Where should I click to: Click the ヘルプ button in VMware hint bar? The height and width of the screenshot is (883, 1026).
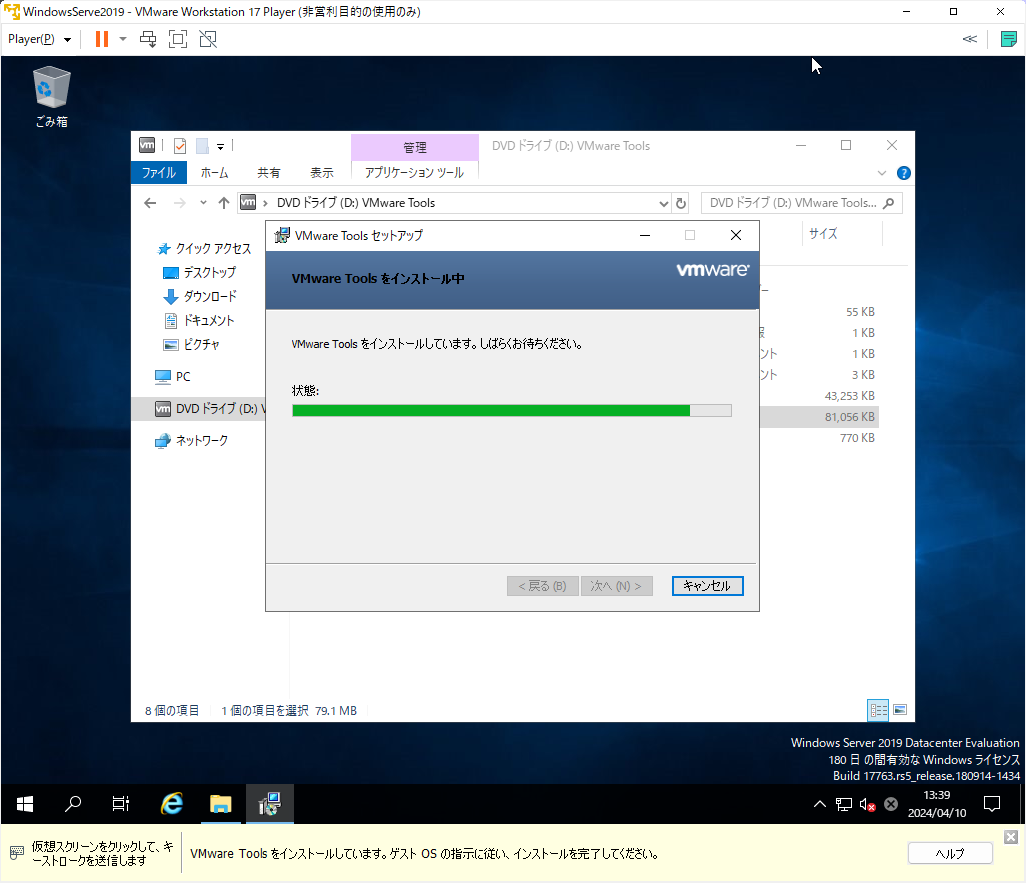949,854
